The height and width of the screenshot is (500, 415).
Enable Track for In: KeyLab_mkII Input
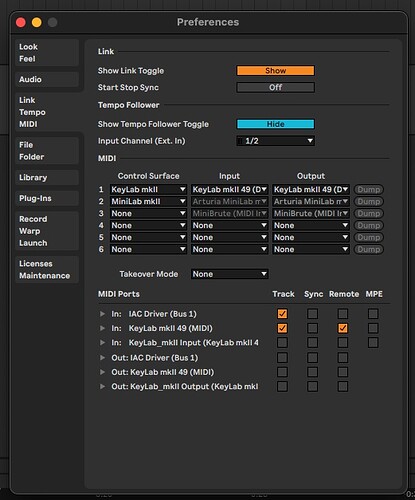pos(282,343)
